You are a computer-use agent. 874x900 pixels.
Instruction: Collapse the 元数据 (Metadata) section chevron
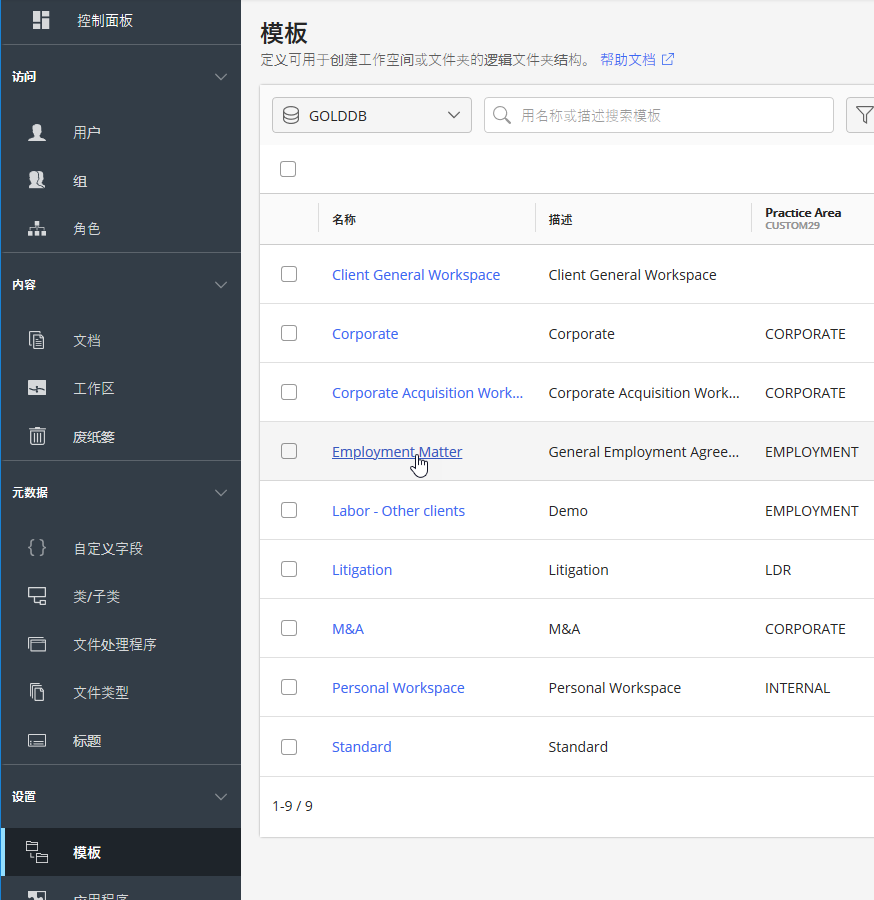click(221, 493)
